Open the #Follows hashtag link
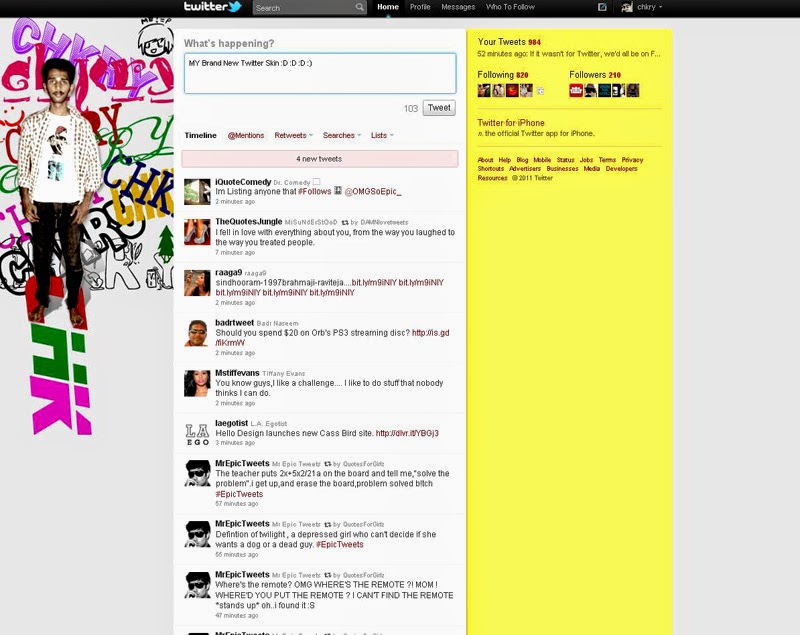The image size is (800, 635). tap(314, 191)
